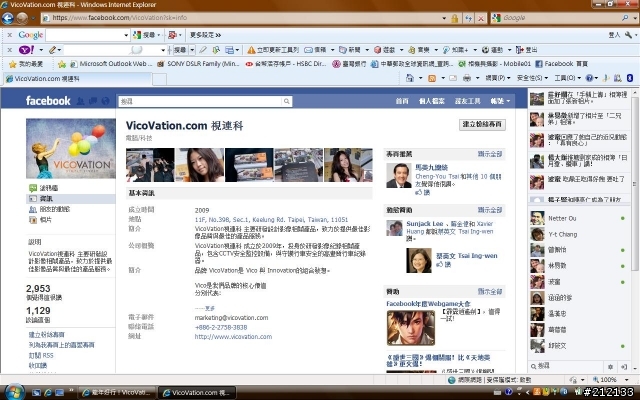Click the padlock security icon in address bar

pyautogui.click(x=455, y=18)
